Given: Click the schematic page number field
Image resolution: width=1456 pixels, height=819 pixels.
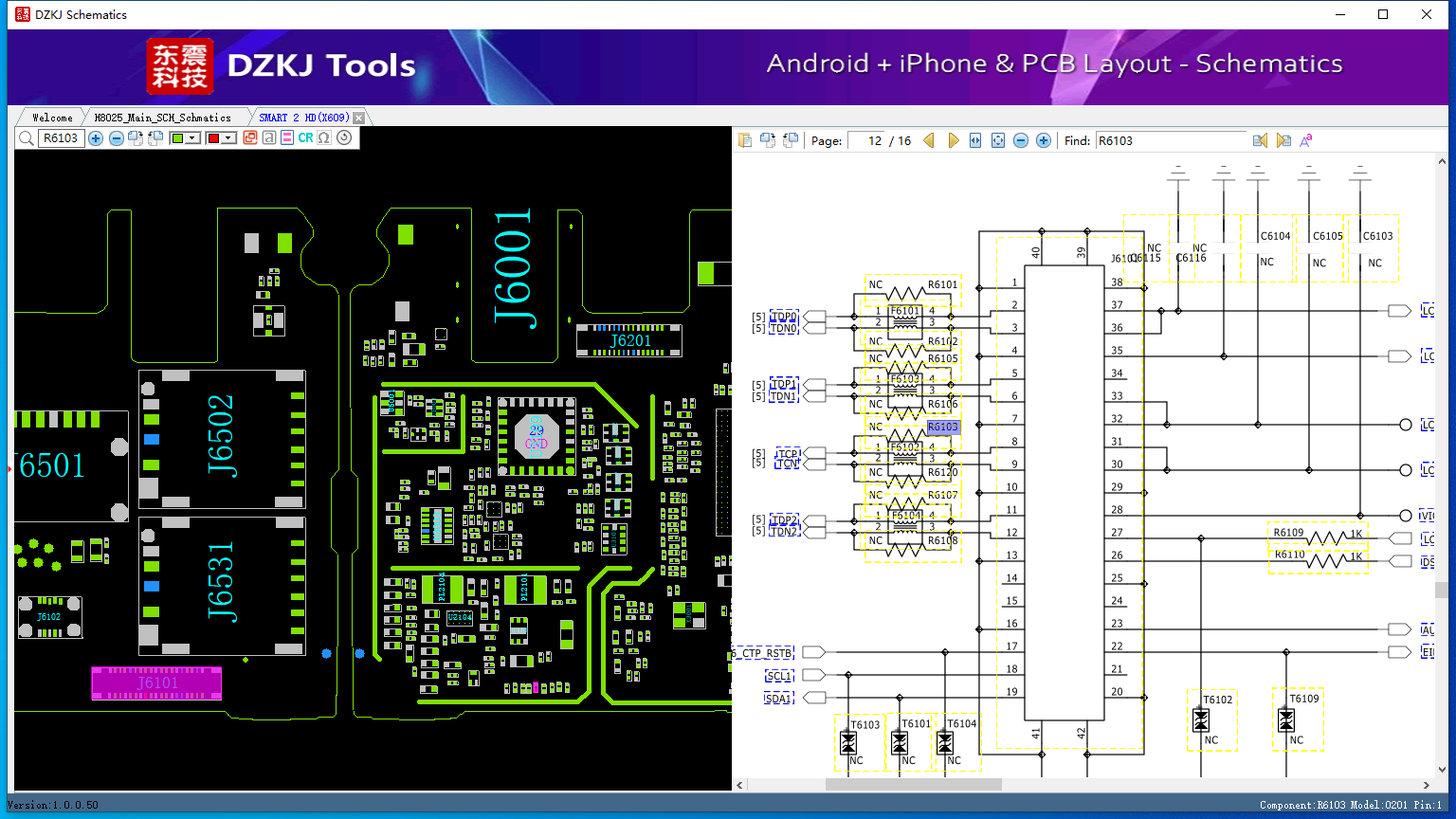Looking at the screenshot, I should coord(867,140).
